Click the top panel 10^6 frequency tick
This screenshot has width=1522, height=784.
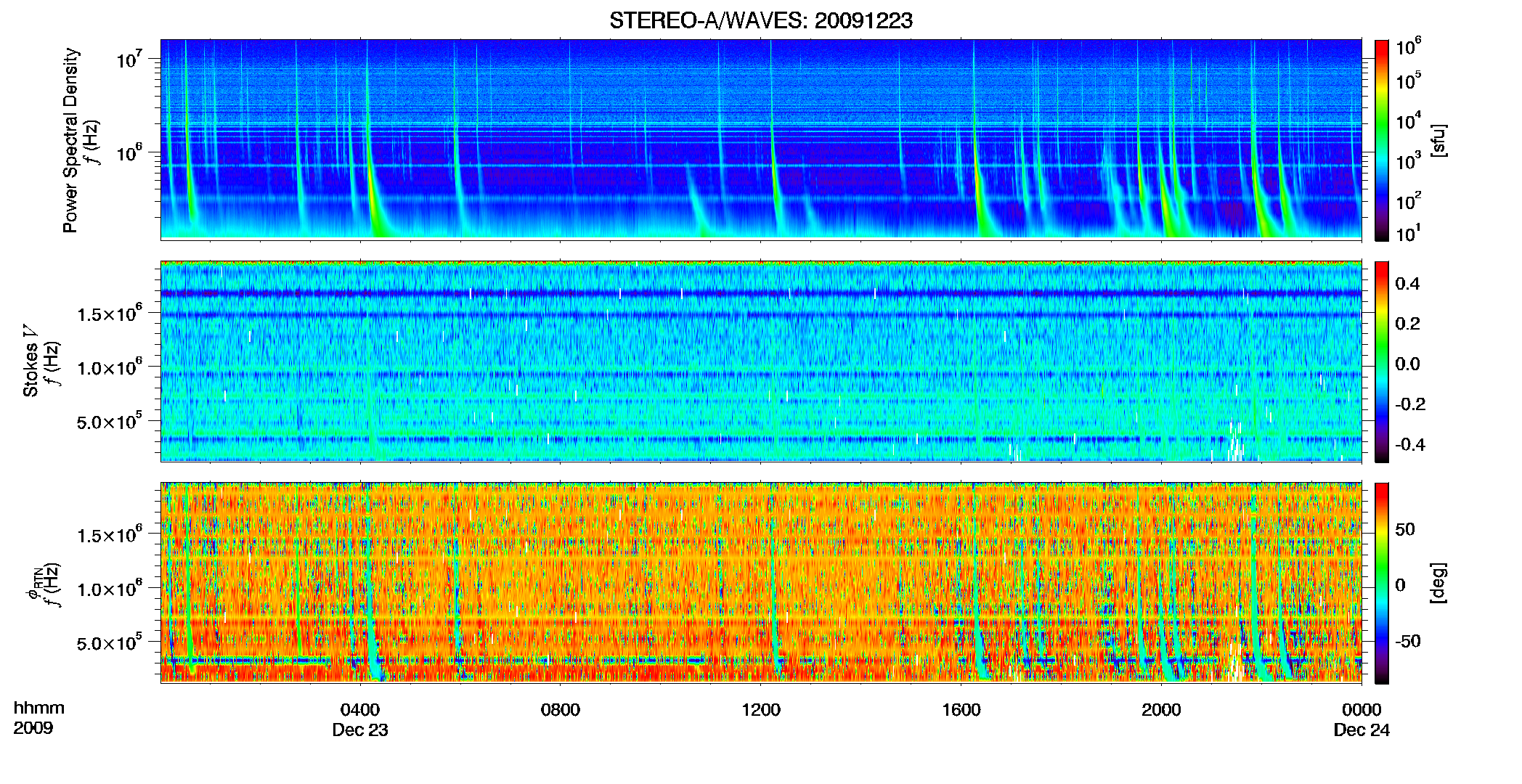(x=129, y=153)
